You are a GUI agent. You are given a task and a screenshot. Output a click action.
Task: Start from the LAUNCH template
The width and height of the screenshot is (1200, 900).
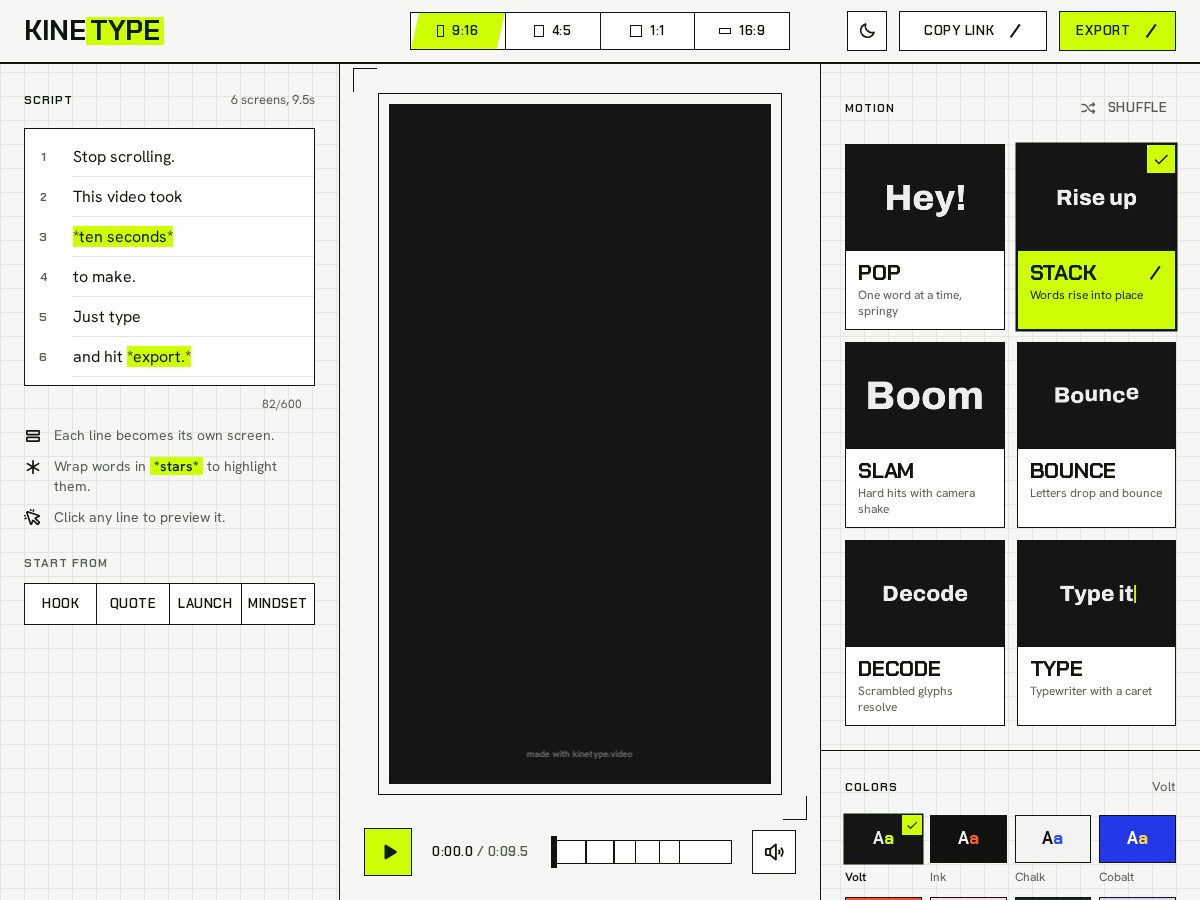(205, 604)
